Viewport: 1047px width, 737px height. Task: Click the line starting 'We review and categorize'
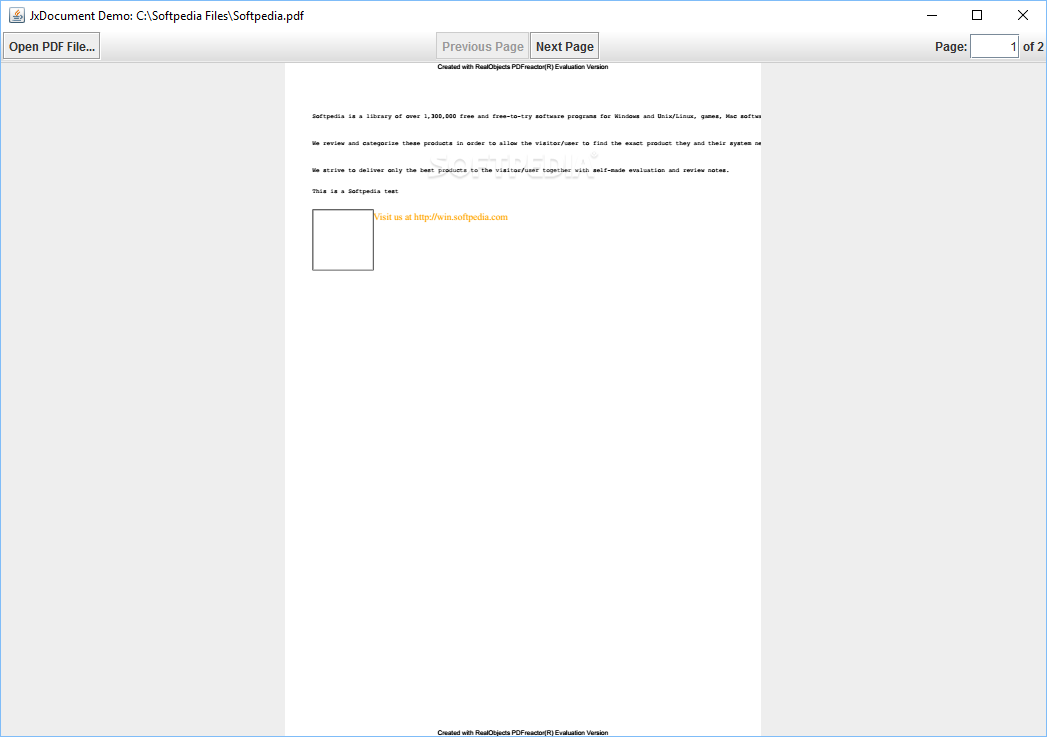pos(536,143)
